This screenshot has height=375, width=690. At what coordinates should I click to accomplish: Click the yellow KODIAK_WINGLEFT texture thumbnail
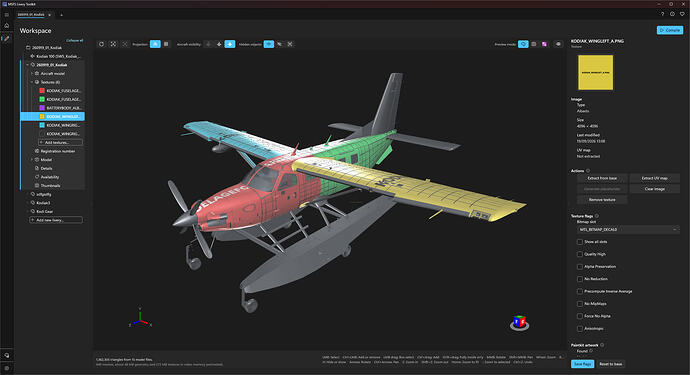[595, 73]
